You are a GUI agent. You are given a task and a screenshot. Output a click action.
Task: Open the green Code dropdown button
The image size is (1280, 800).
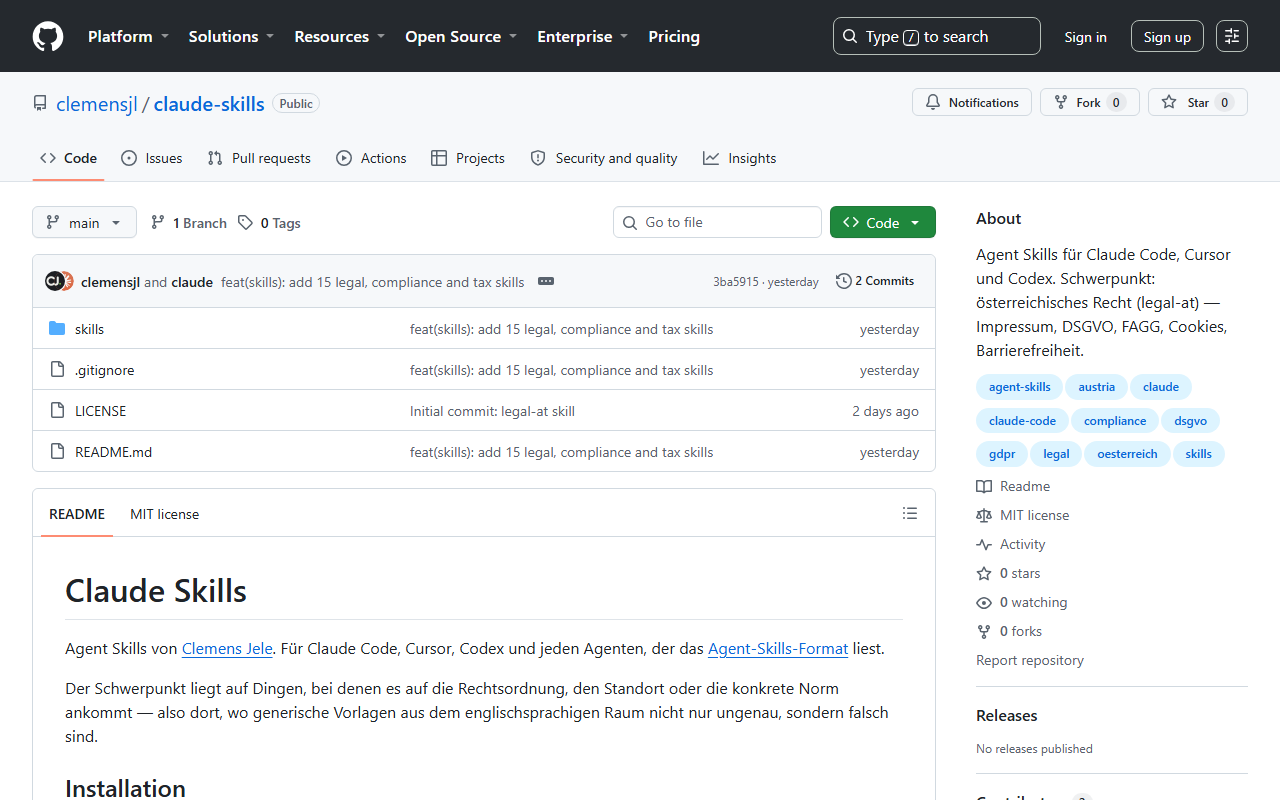pyautogui.click(x=883, y=222)
